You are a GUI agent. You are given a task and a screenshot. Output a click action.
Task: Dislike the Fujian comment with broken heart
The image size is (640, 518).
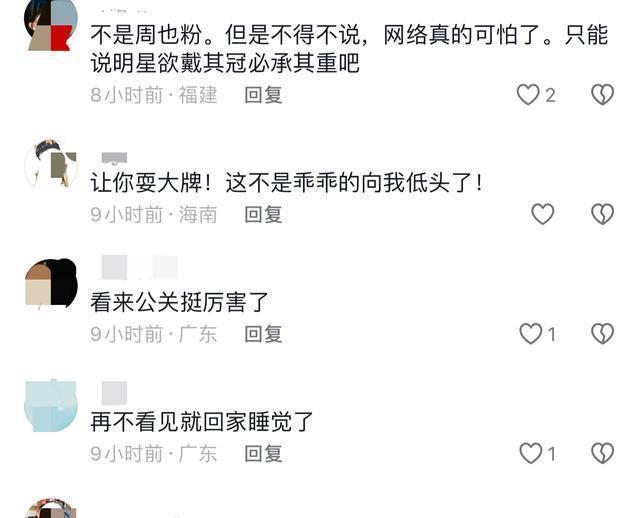[602, 95]
